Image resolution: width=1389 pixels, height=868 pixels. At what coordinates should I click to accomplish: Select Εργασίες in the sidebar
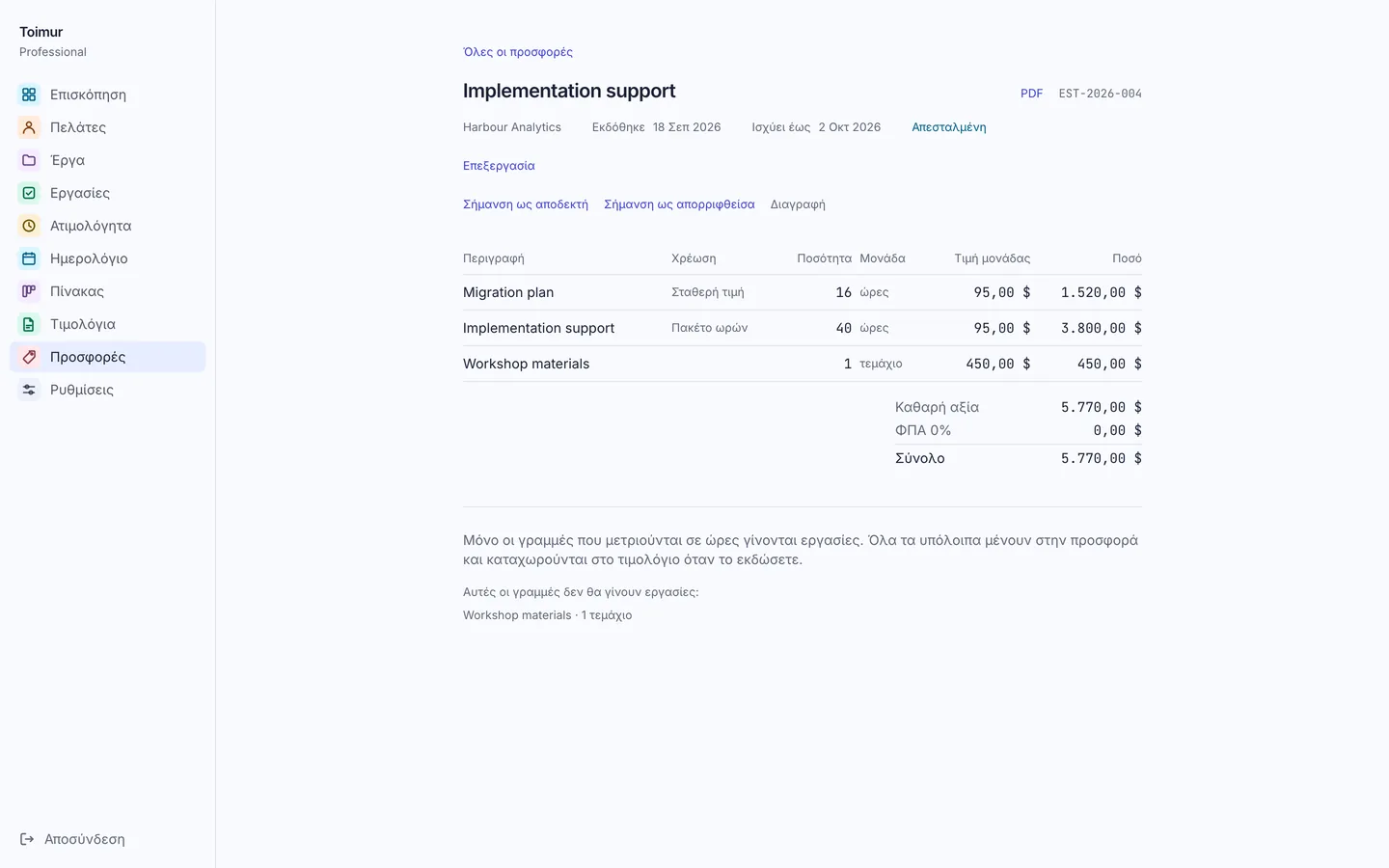[107, 193]
